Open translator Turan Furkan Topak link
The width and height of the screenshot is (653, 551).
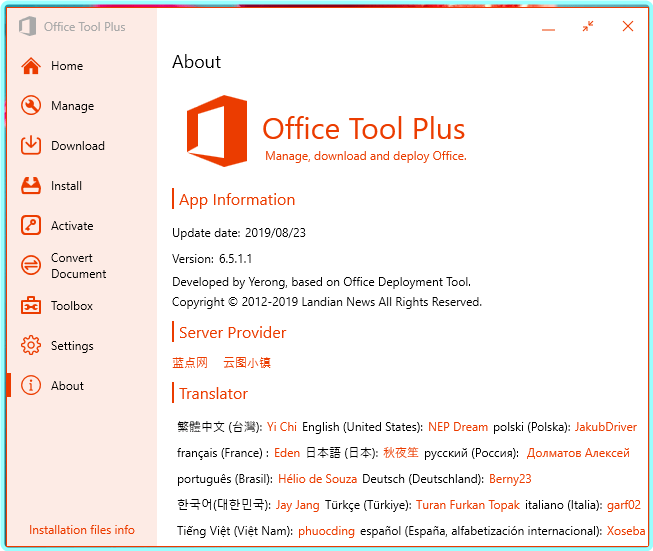coord(468,505)
